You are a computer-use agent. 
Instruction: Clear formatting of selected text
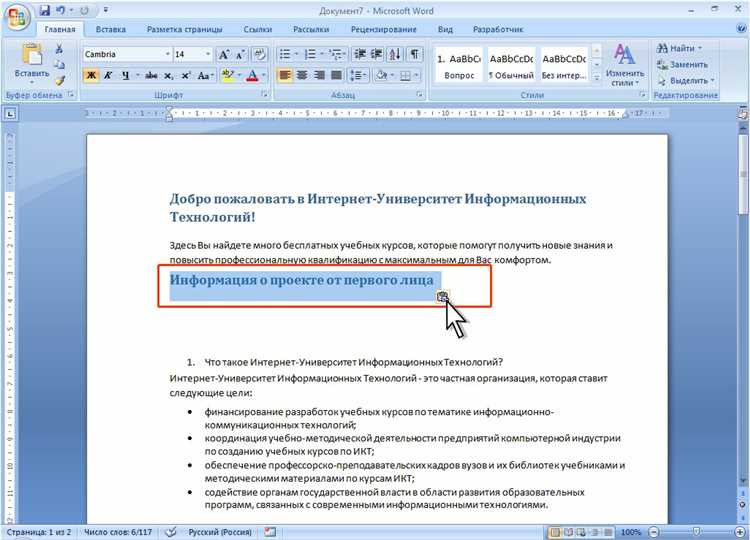pyautogui.click(x=260, y=54)
